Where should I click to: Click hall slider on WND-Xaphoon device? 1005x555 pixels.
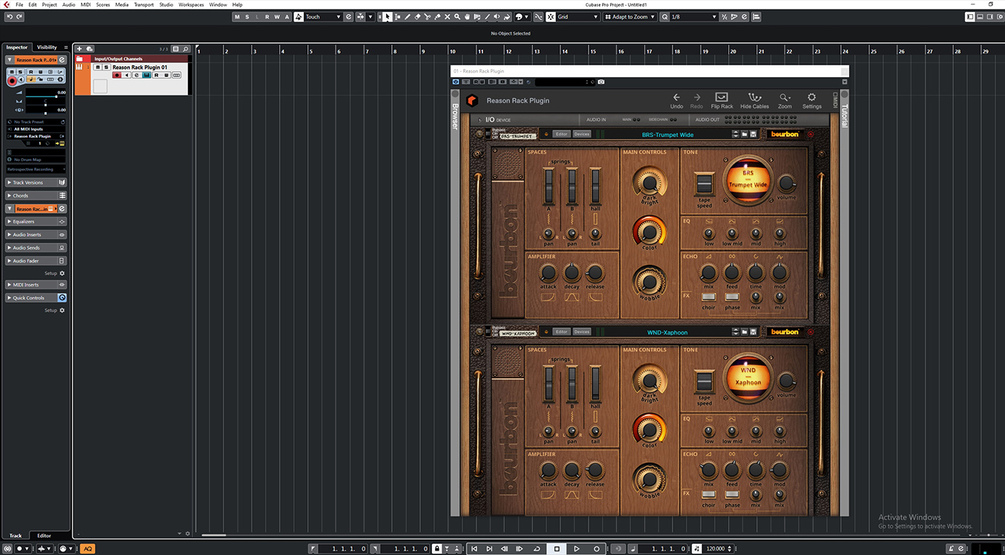(x=595, y=384)
